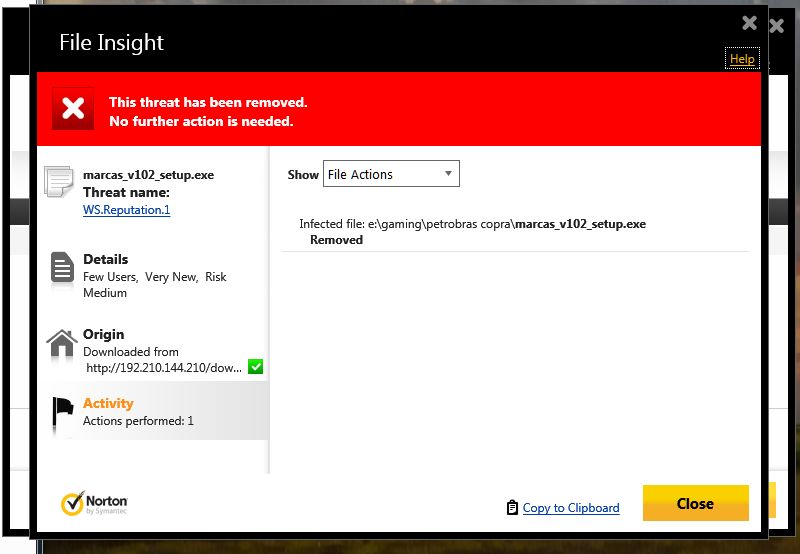Click the Norton by Symantec logo
800x554 pixels.
(95, 503)
